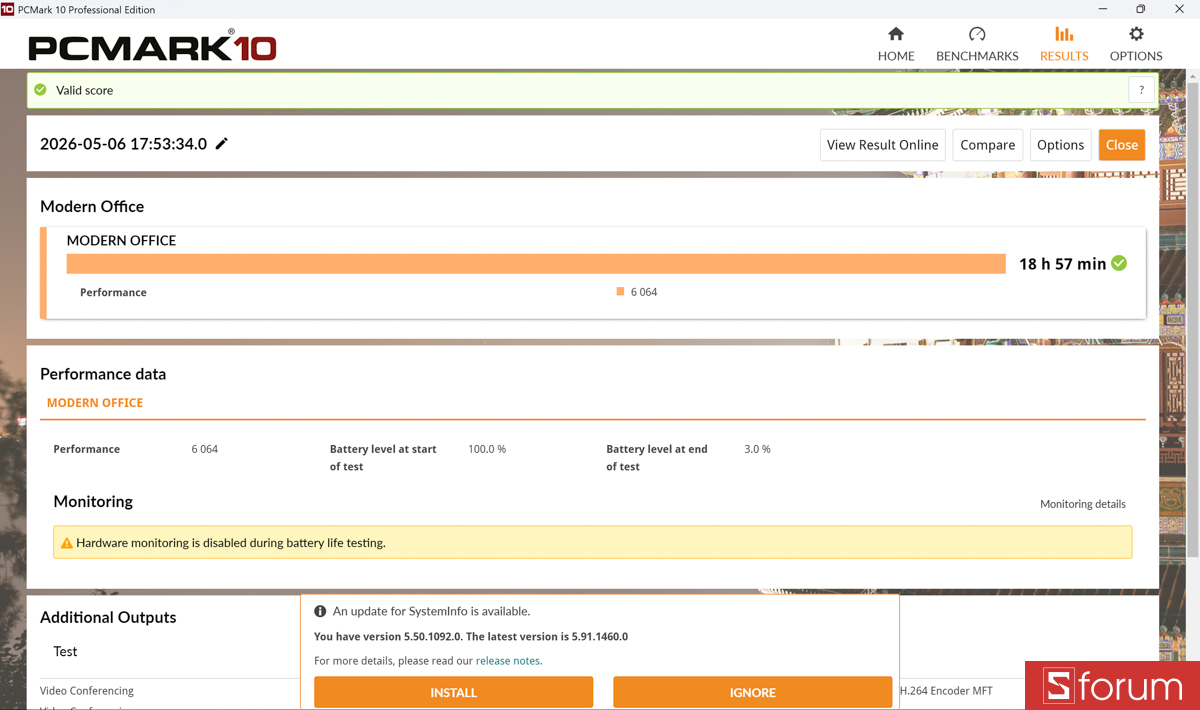The image size is (1200, 710).
Task: Click the Modern Office battery life bar
Action: pyautogui.click(x=536, y=263)
